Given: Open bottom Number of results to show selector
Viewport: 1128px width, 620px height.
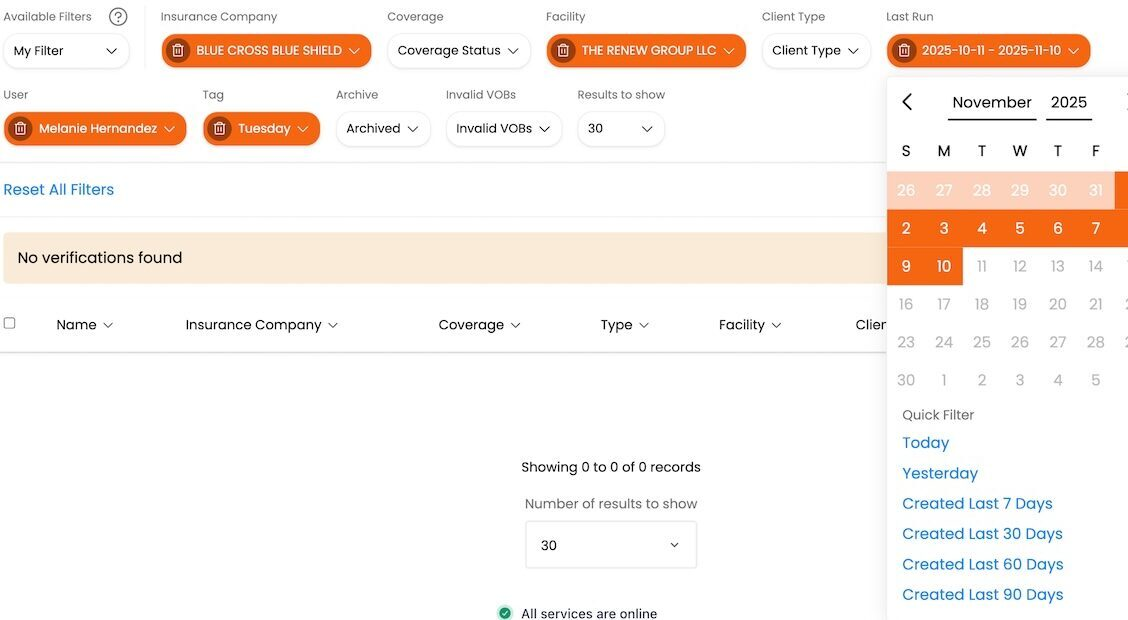Looking at the screenshot, I should (610, 545).
